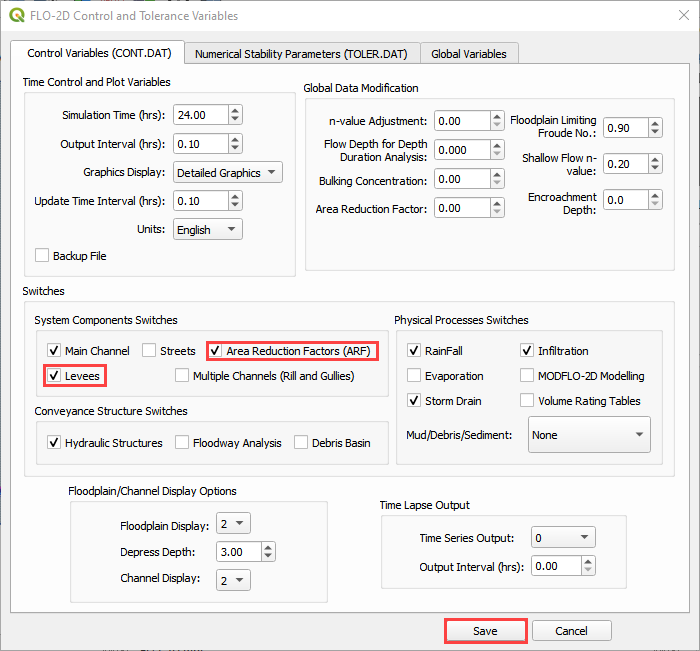Screen dimensions: 700x651
Task: Click the Cancel button
Action: [571, 631]
